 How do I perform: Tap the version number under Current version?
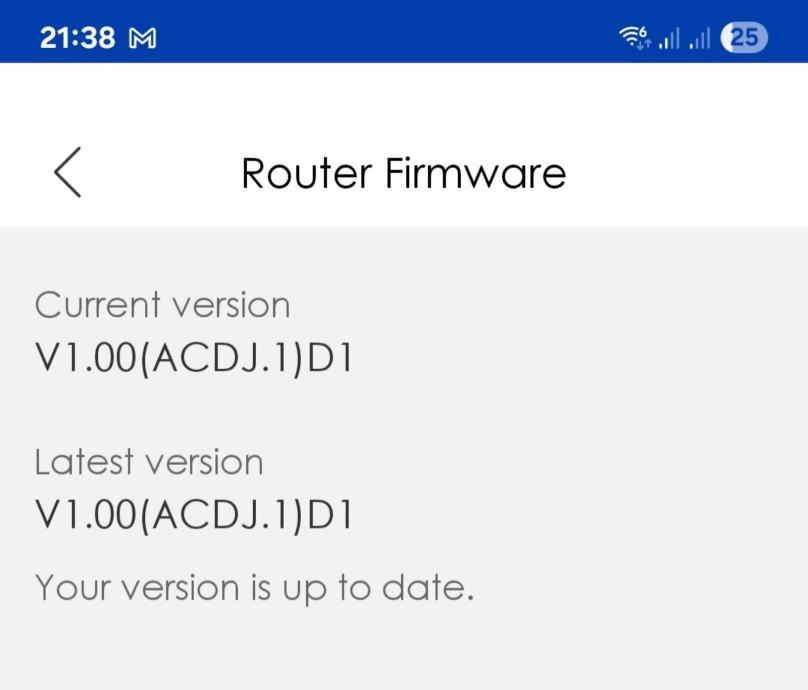(193, 357)
